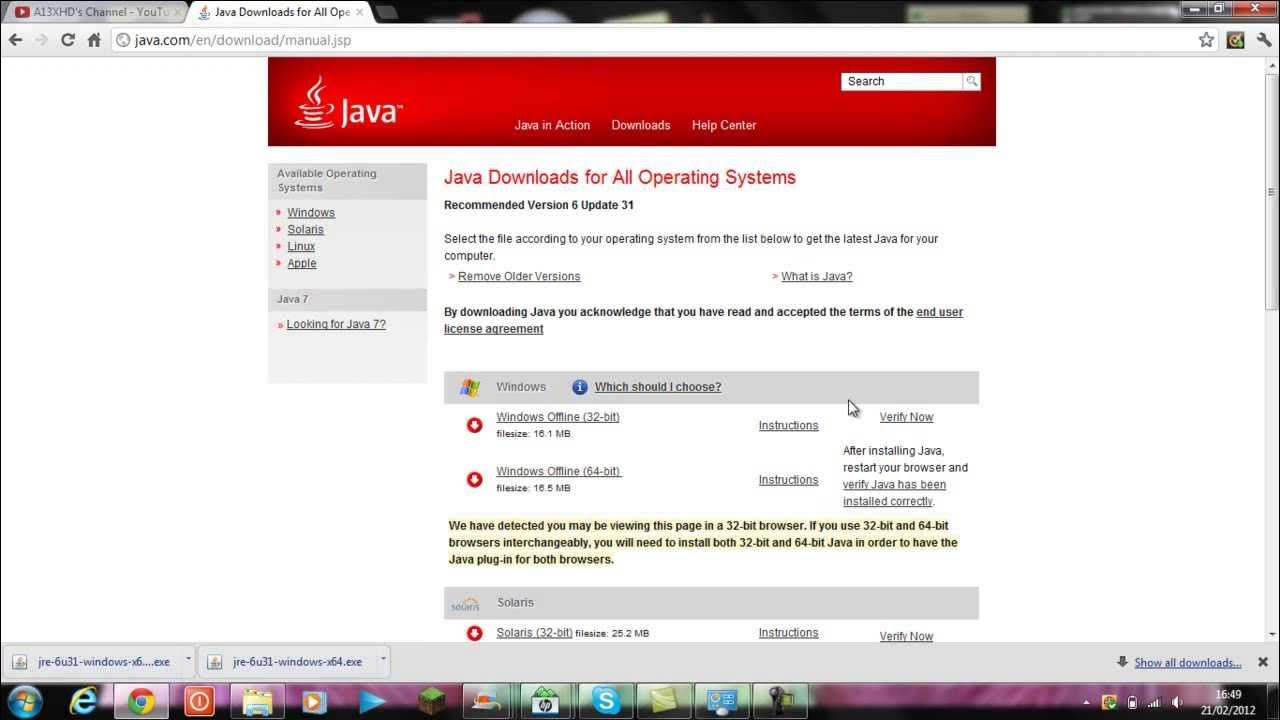Open the end user license agreement link

tap(703, 320)
